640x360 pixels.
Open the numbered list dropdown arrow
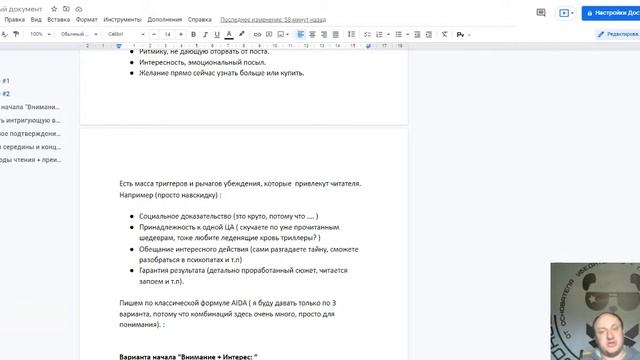tap(388, 35)
